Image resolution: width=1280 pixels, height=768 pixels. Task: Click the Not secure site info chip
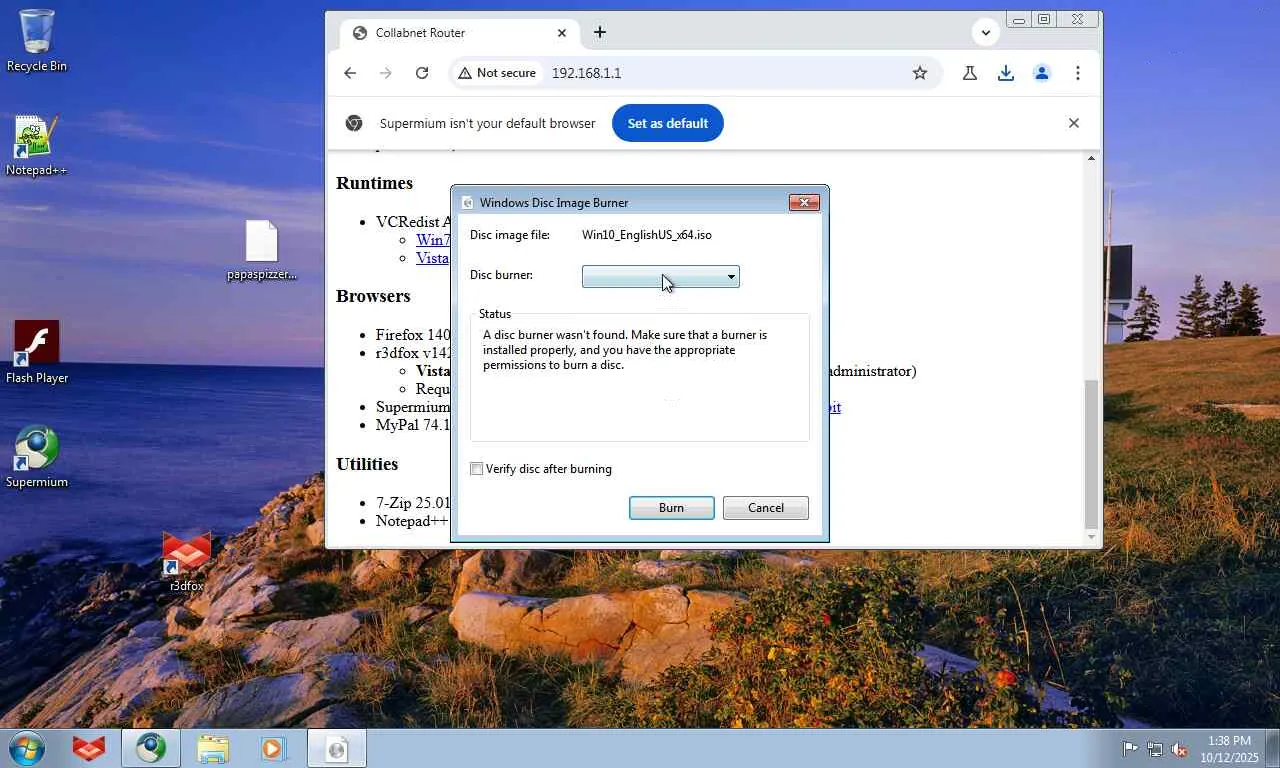[496, 73]
